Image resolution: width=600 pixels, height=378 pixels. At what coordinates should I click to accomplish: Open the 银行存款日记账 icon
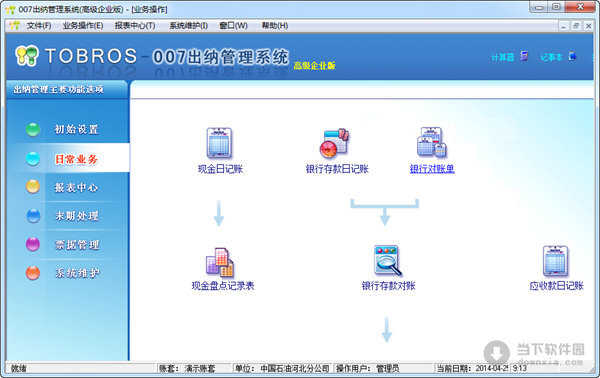pos(335,143)
